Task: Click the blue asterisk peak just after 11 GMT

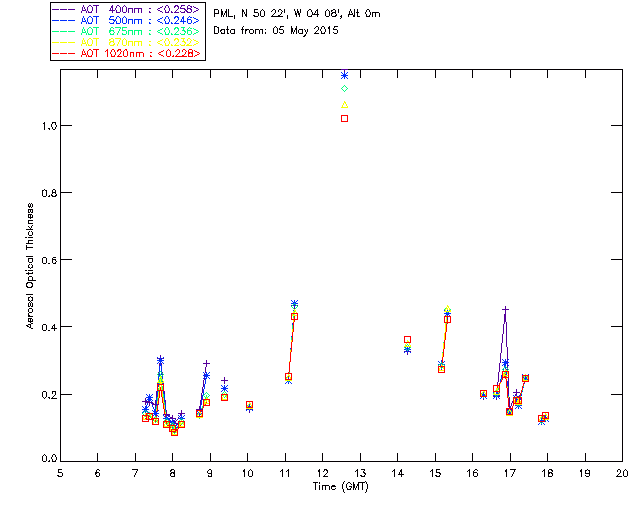Action: click(x=294, y=303)
